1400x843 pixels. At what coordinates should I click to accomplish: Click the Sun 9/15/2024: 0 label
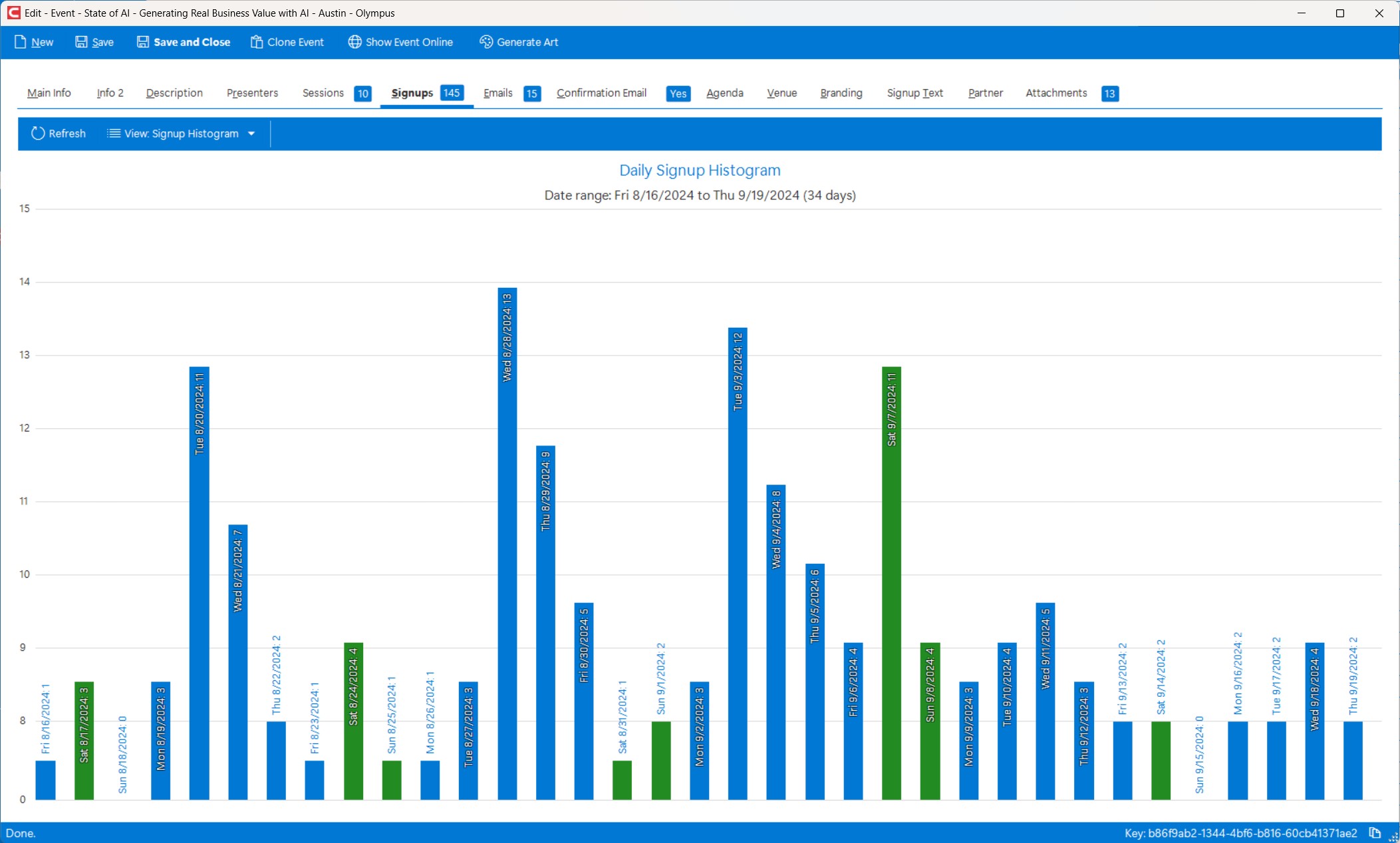point(1199,755)
